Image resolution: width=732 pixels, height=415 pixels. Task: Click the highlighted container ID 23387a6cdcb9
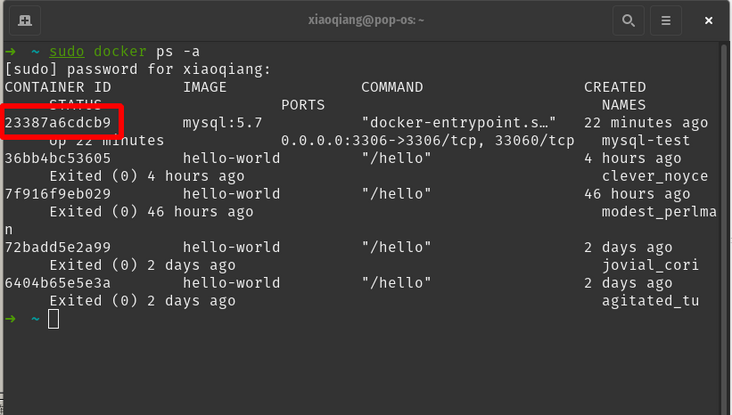(x=58, y=123)
